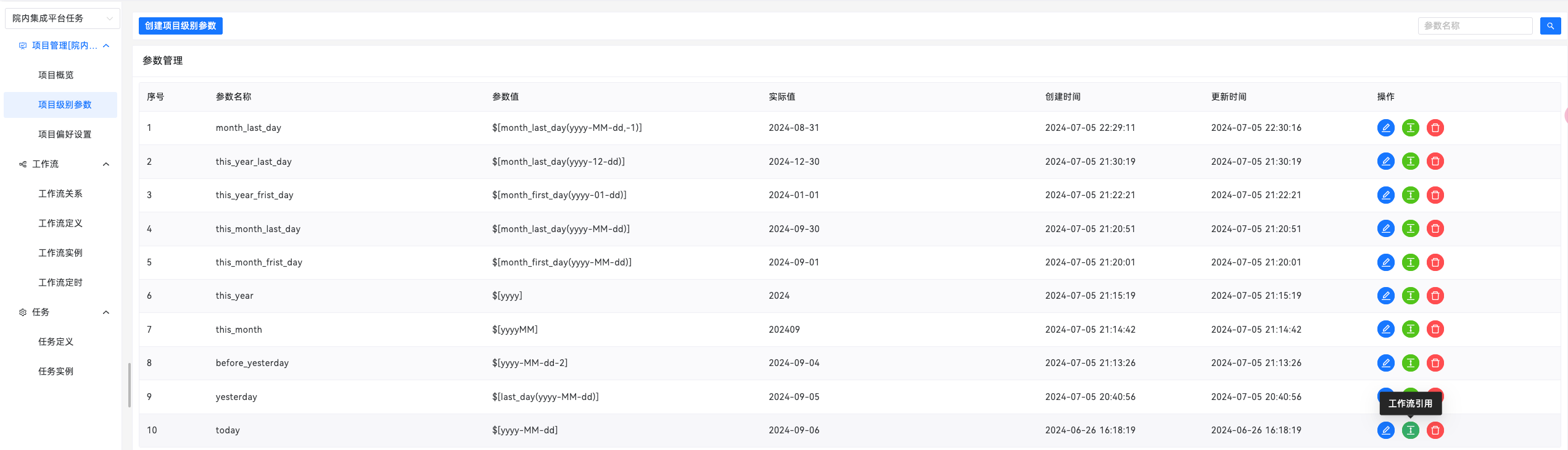Edit the month_last_day parameter
The height and width of the screenshot is (450, 1568).
1385,128
